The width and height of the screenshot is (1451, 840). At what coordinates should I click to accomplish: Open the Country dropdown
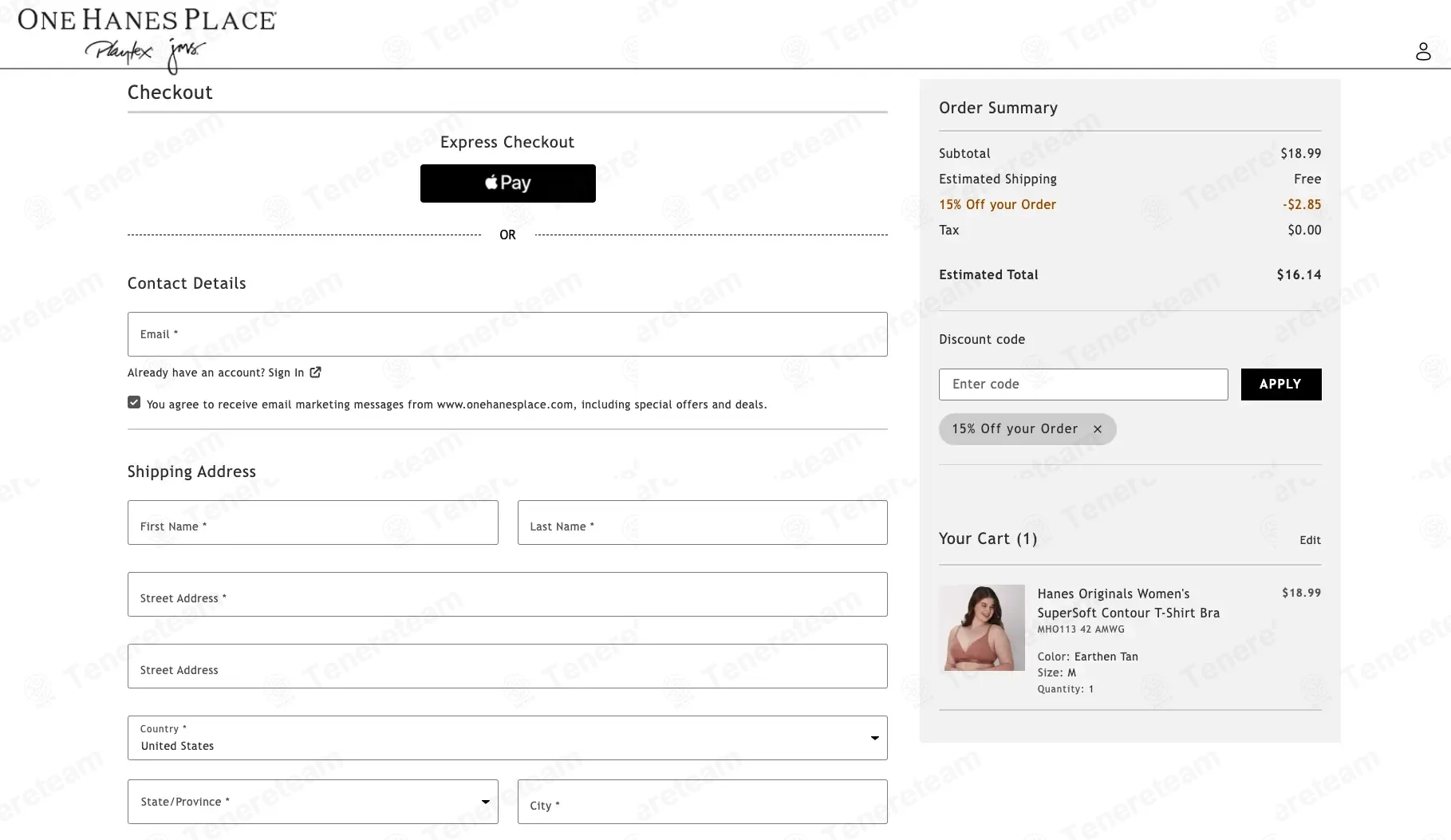point(507,738)
